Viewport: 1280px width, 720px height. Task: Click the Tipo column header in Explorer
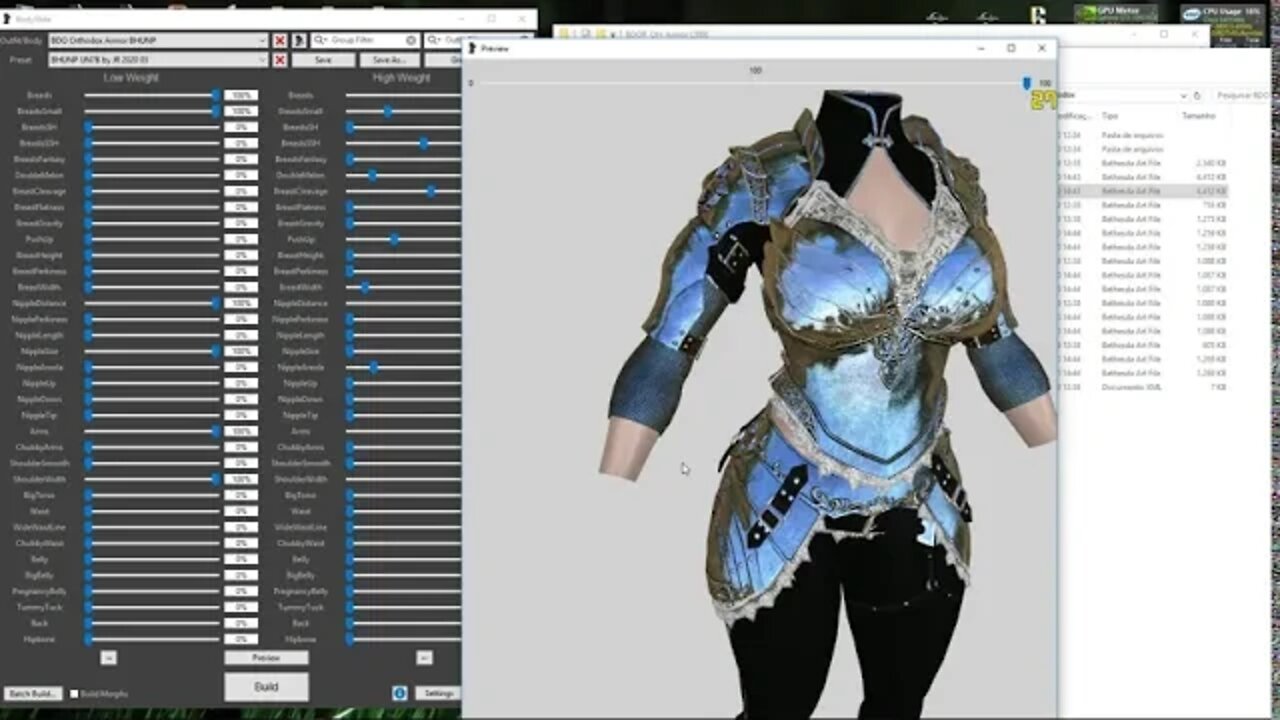[x=1110, y=116]
